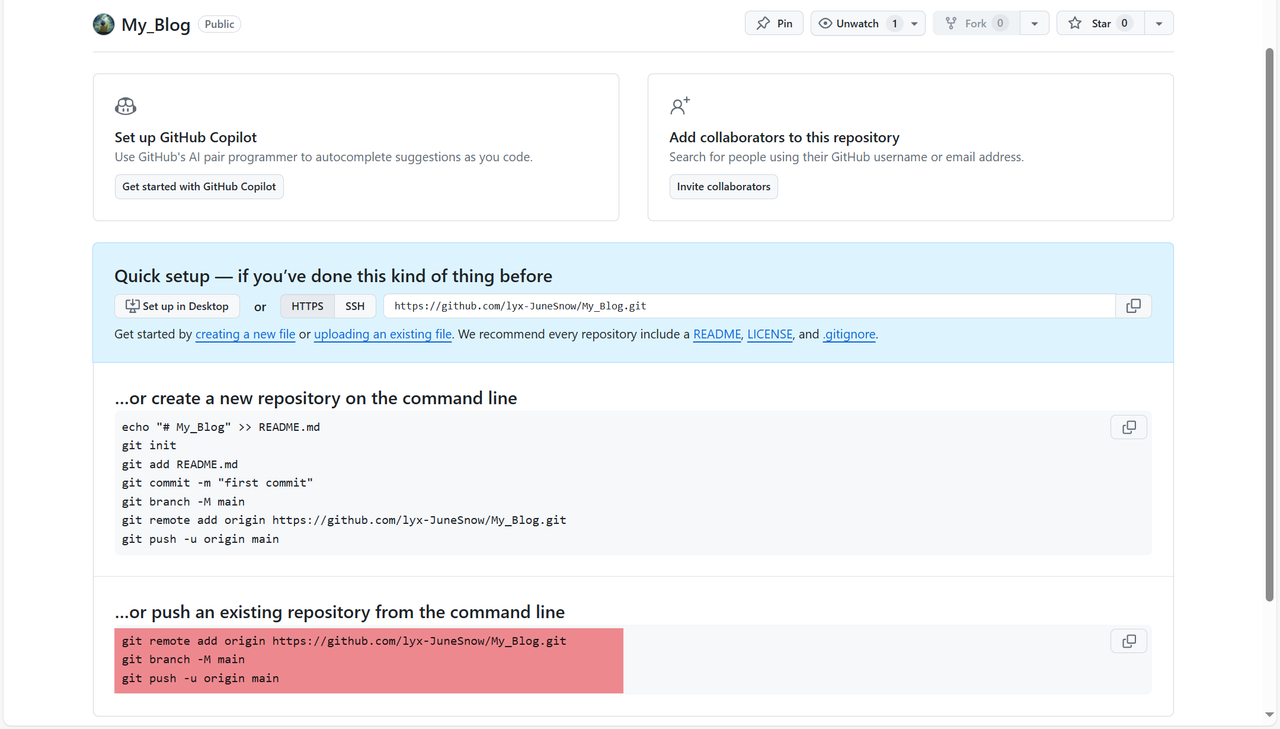Open the creating a new file link

pos(245,334)
